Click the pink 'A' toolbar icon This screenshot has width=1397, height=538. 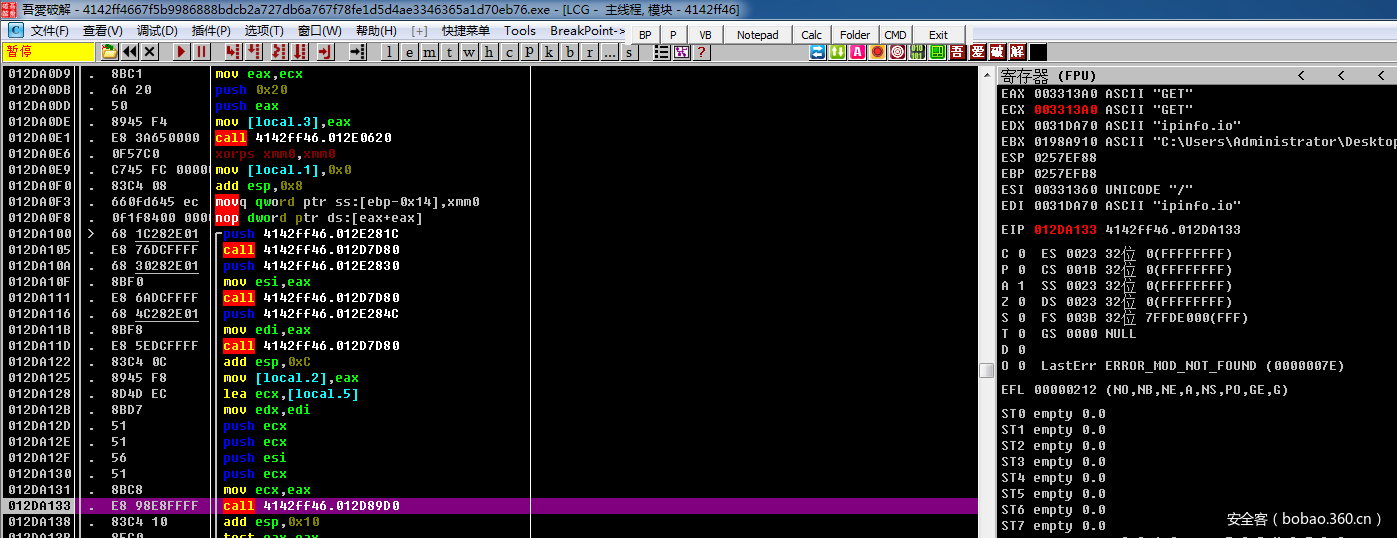click(x=857, y=52)
